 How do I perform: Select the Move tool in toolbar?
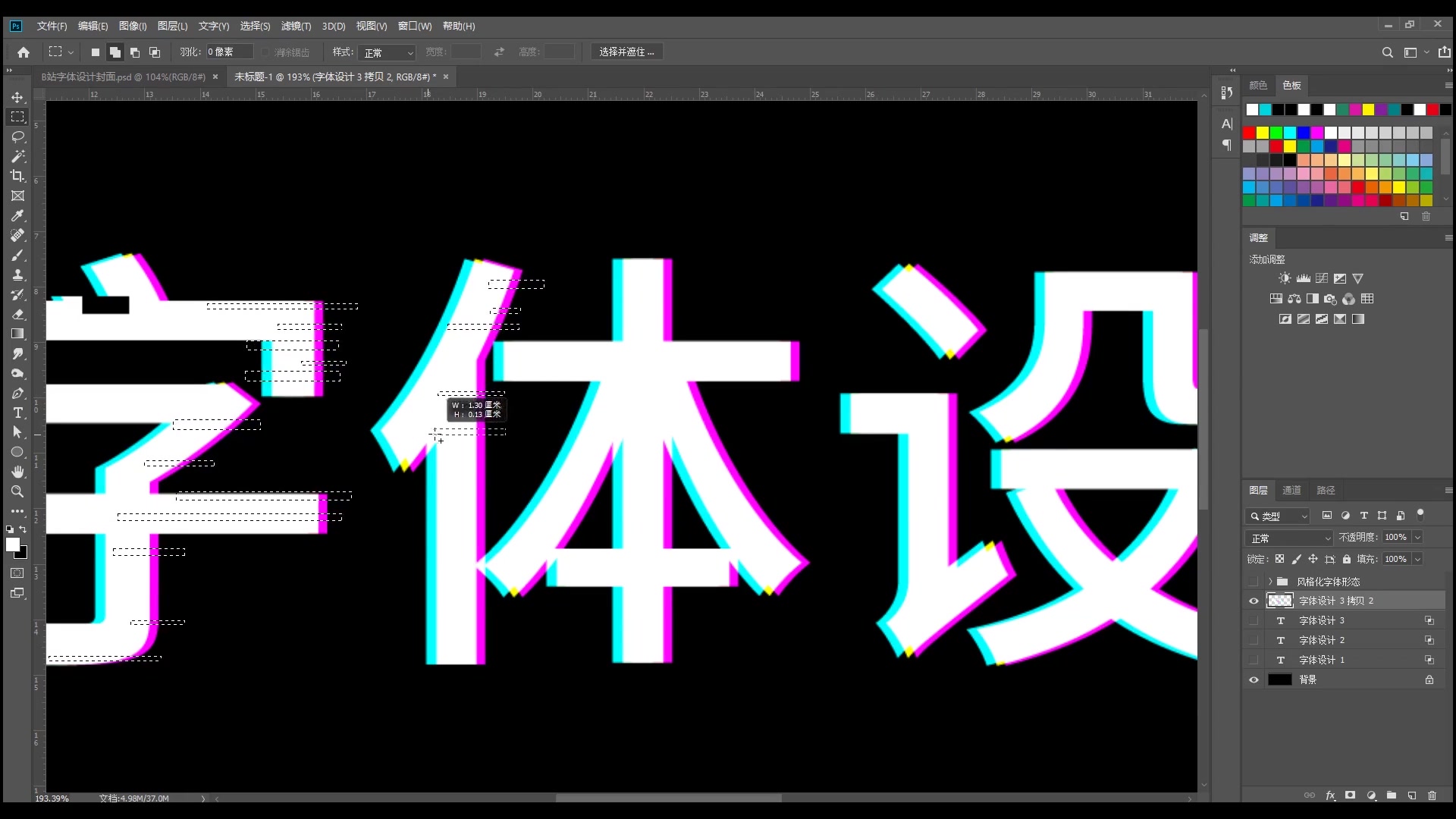(x=17, y=97)
